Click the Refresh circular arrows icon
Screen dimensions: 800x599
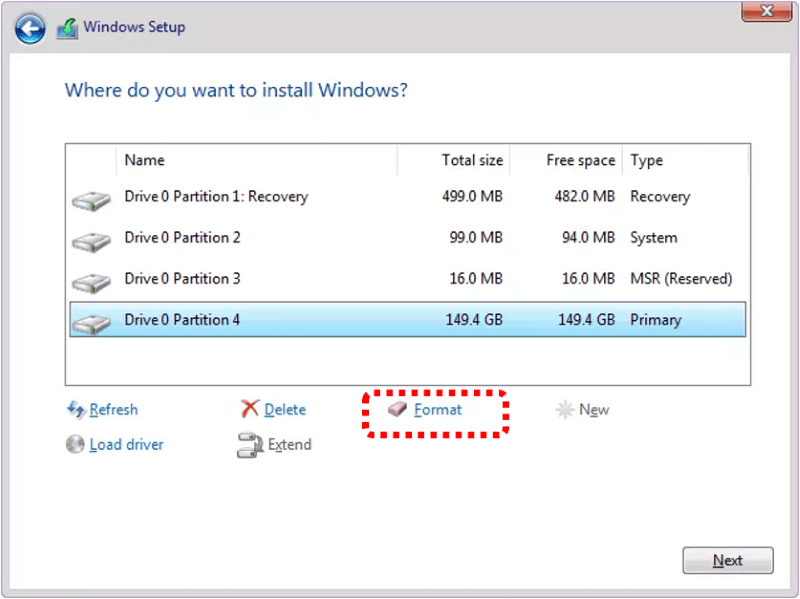(76, 409)
